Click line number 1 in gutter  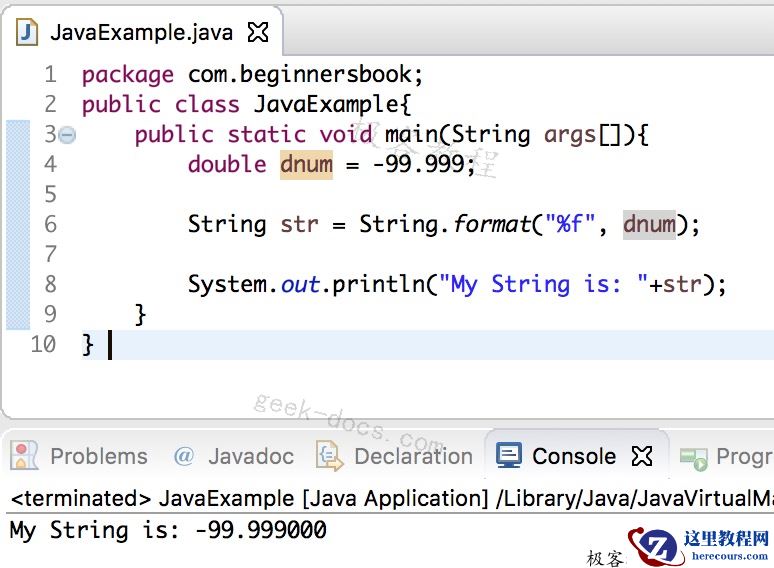coord(50,75)
